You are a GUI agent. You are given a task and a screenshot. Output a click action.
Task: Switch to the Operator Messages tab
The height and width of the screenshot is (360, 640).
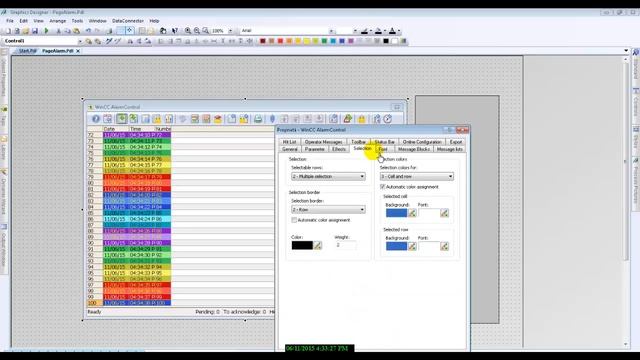pos(324,142)
